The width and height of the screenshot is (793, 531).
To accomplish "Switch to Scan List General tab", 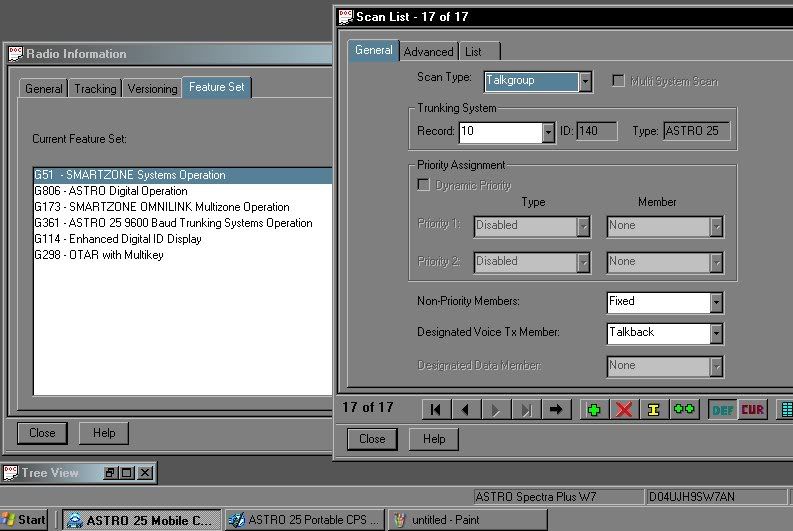I will 374,51.
